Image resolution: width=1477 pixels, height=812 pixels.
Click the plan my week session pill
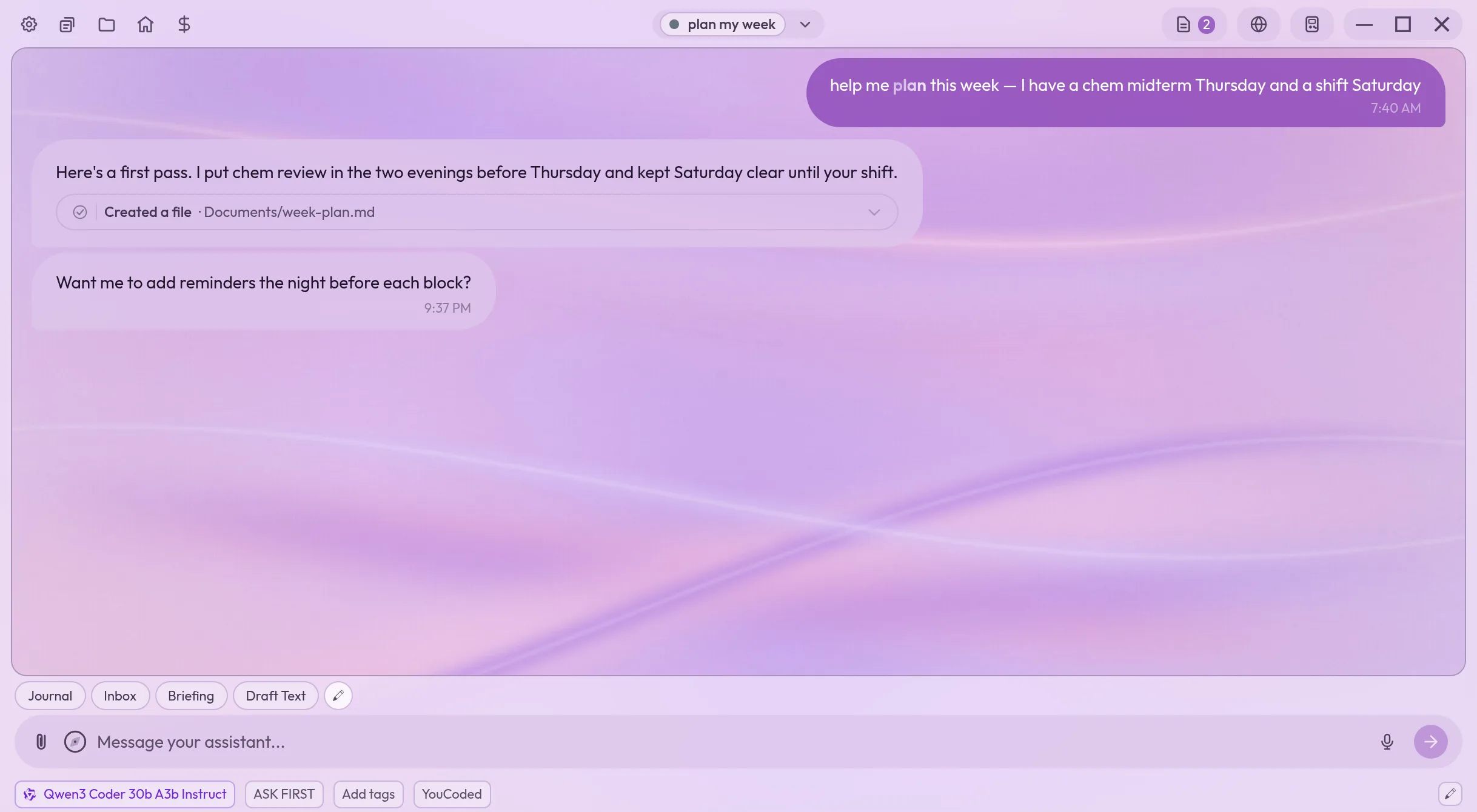click(723, 24)
